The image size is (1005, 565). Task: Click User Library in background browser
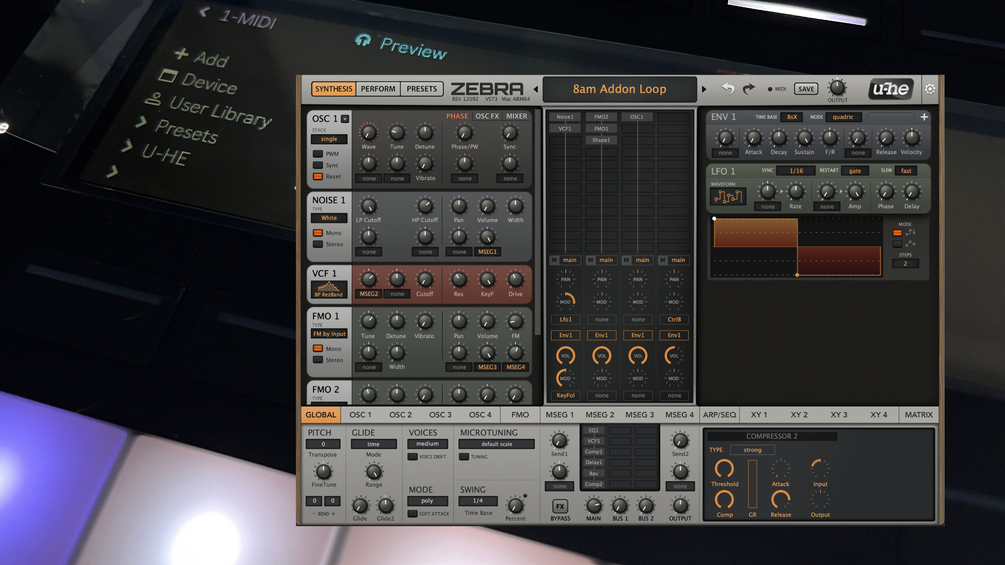coord(220,111)
